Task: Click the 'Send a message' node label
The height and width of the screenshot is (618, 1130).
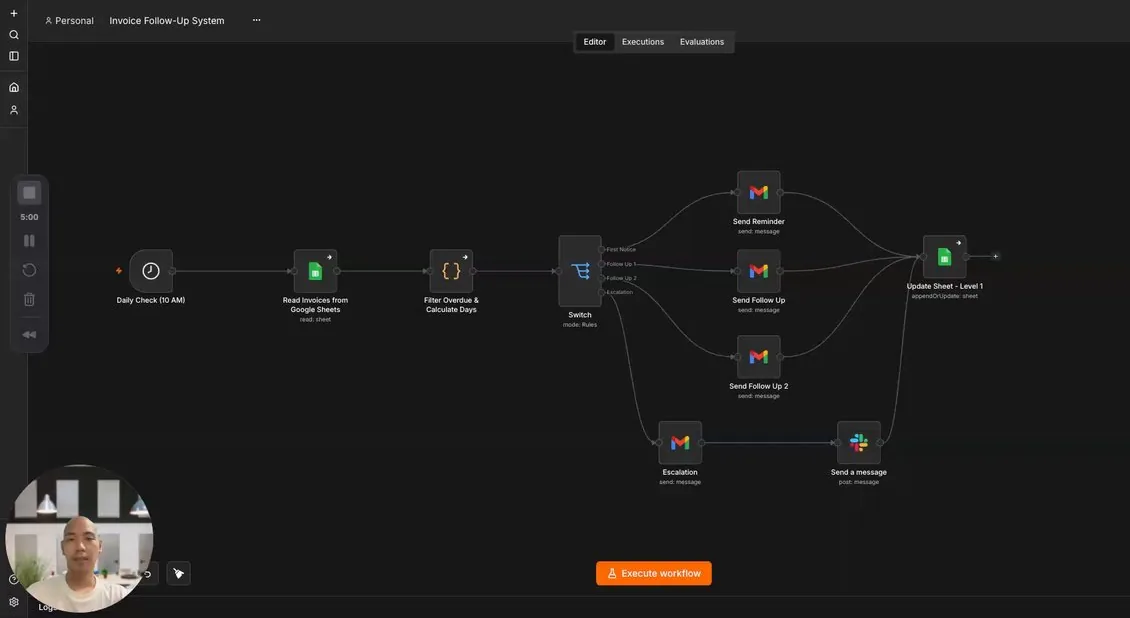Action: pyautogui.click(x=859, y=473)
